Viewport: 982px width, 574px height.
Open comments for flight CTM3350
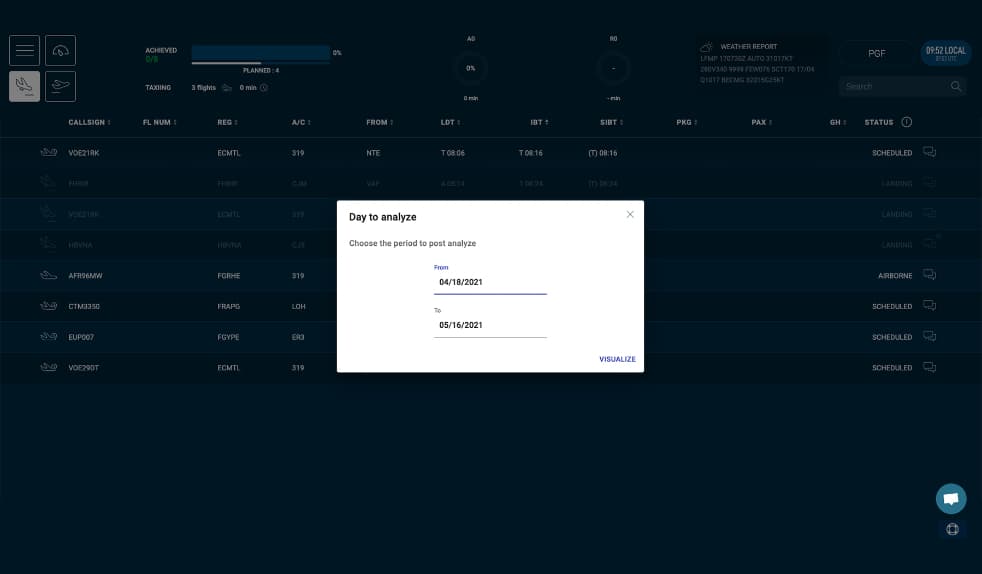click(x=929, y=305)
